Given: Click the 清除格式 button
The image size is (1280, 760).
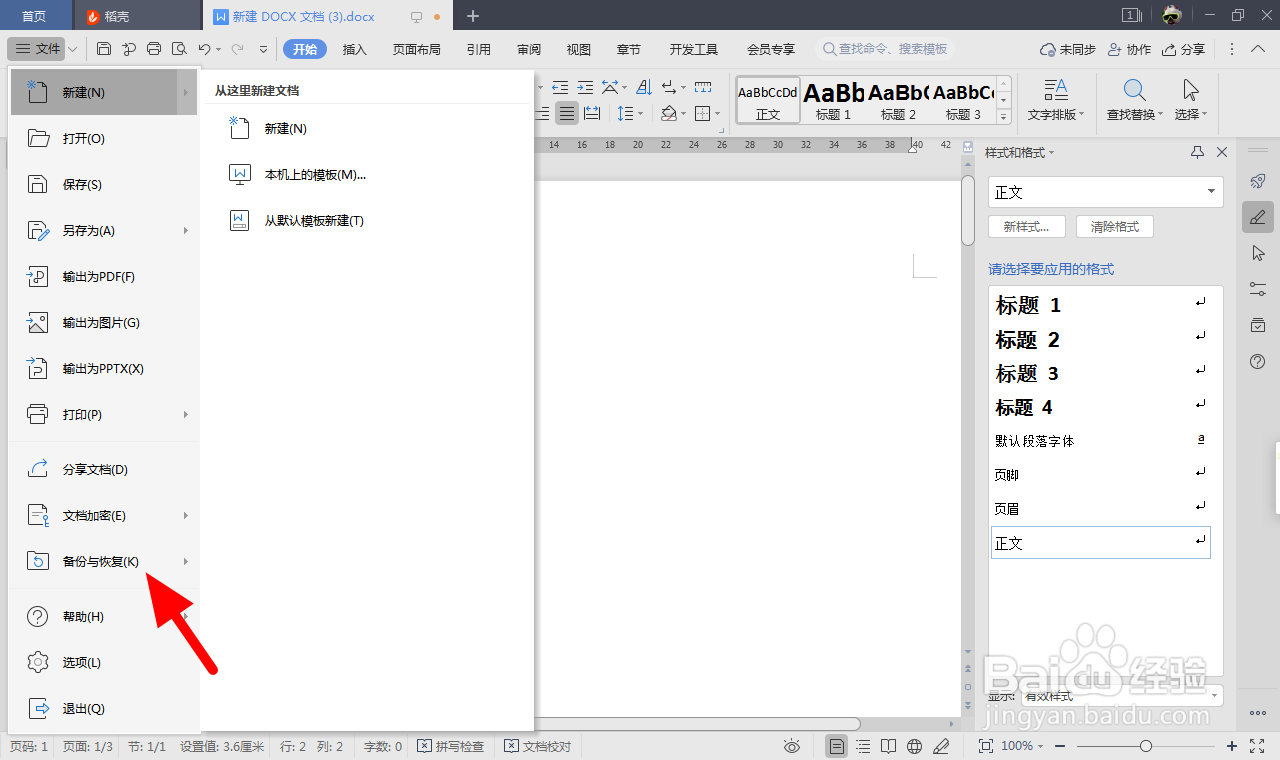Looking at the screenshot, I should [1115, 227].
